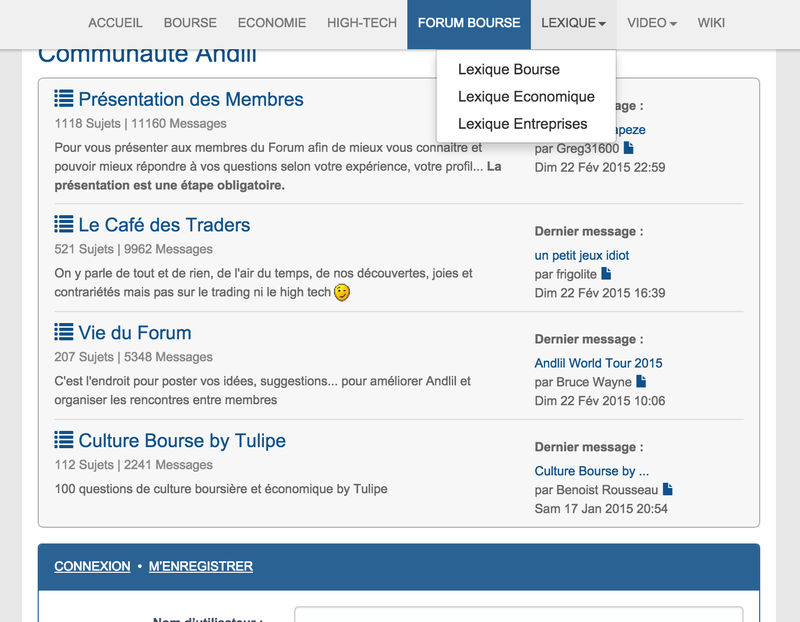The width and height of the screenshot is (800, 622).
Task: Click the M'ENREGISTRER link
Action: click(201, 566)
